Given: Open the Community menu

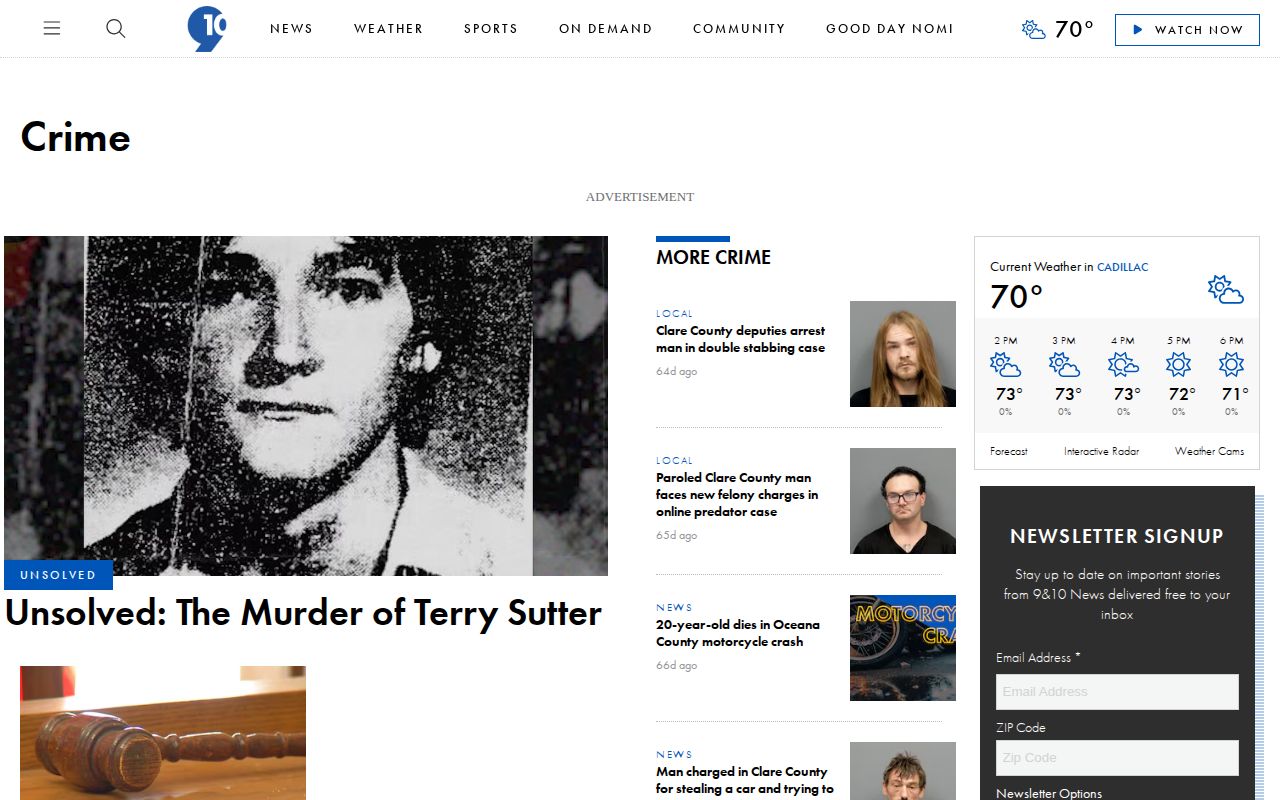Looking at the screenshot, I should pos(739,29).
